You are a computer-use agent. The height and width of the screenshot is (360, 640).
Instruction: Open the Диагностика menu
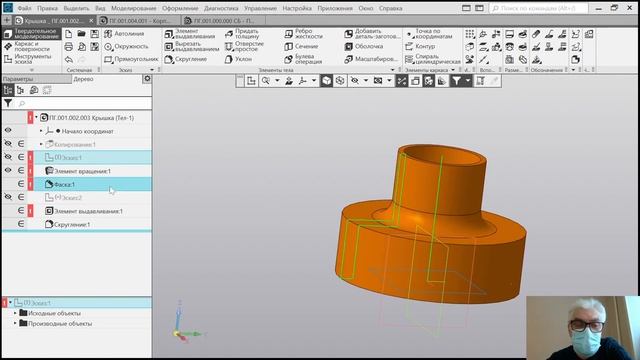point(221,8)
